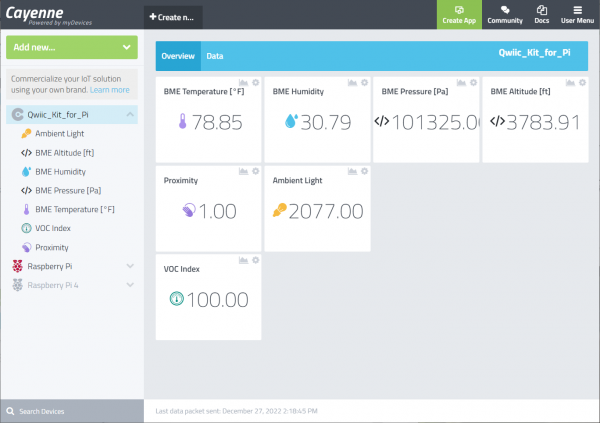Click hand icon in Proximity widget
Viewport: 600px width, 423px height.
pyautogui.click(x=189, y=210)
